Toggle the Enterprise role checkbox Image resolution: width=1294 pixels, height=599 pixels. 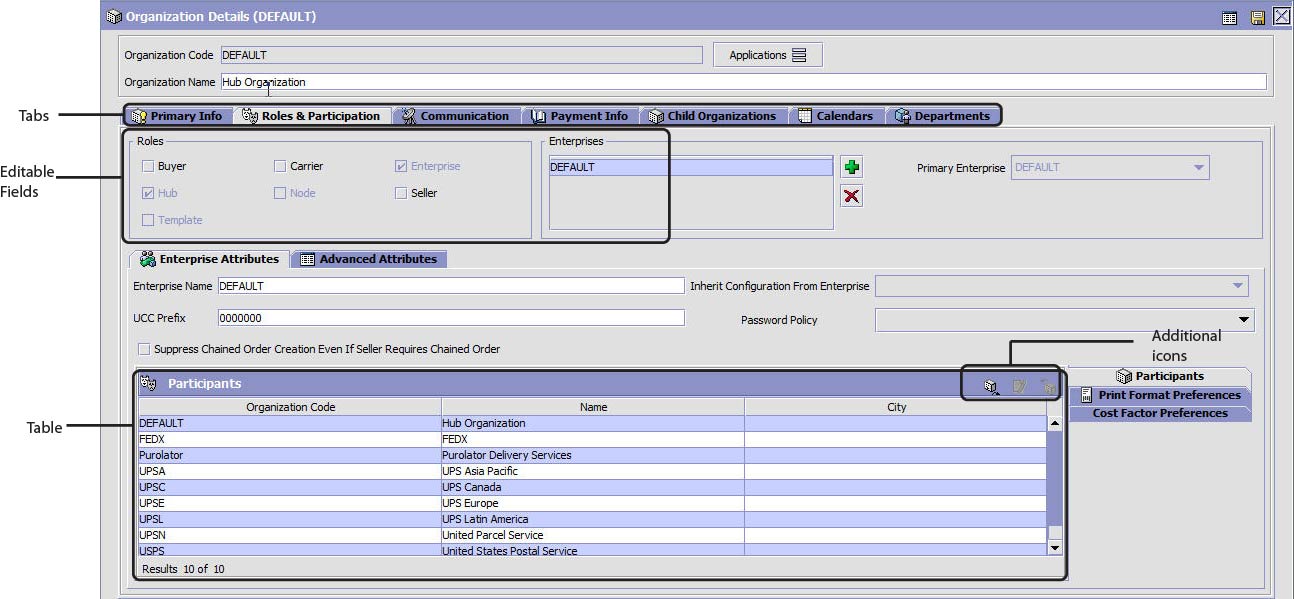(401, 166)
